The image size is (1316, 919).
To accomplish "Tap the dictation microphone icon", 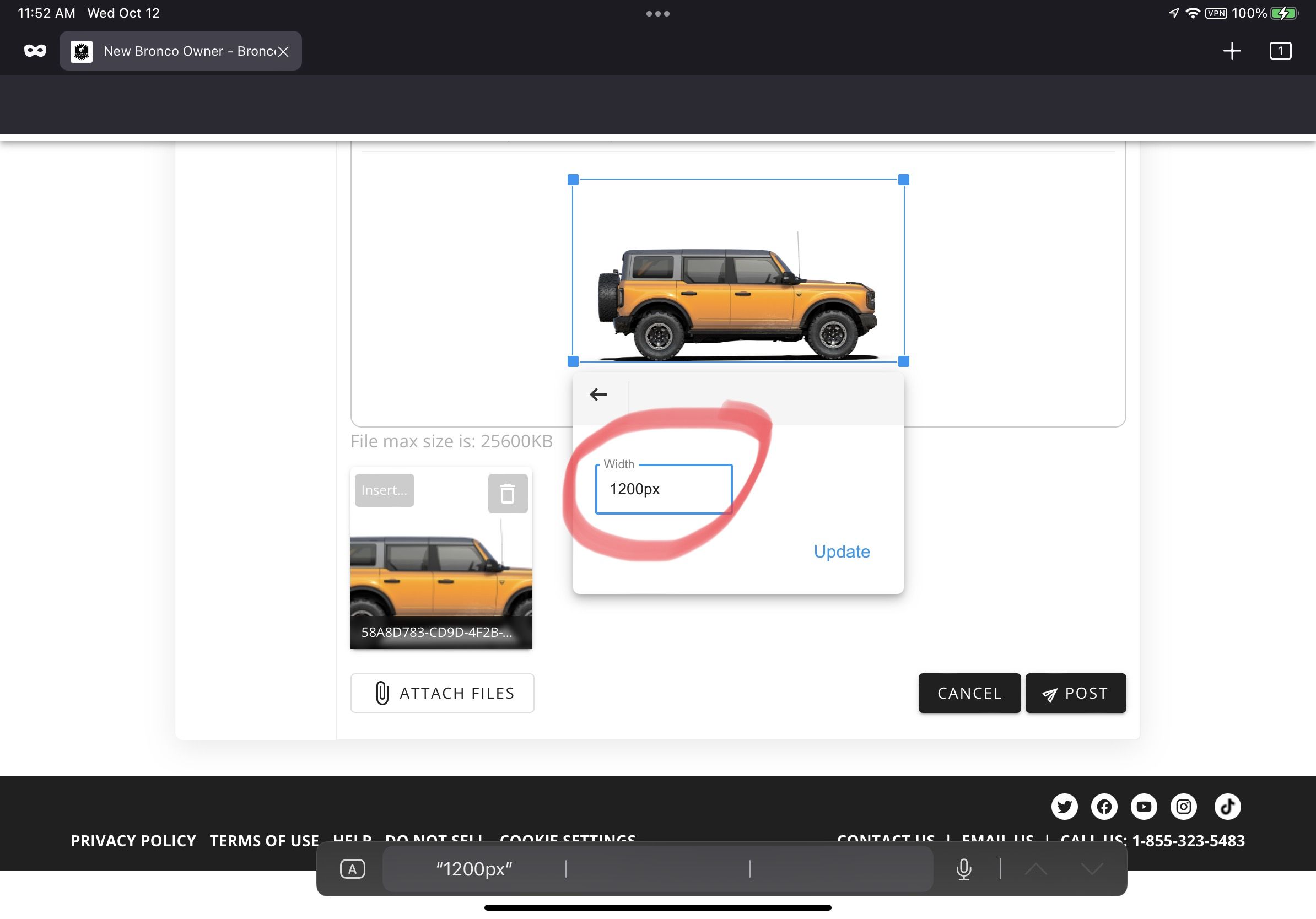I will (963, 868).
